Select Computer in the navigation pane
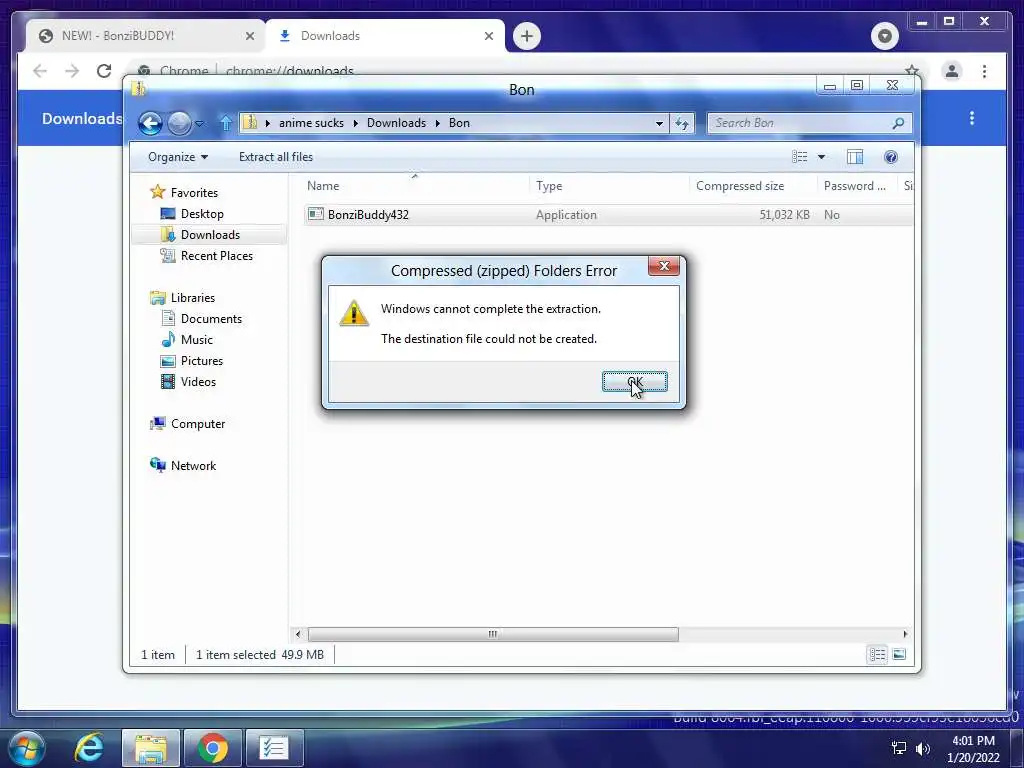This screenshot has height=768, width=1024. [x=198, y=424]
